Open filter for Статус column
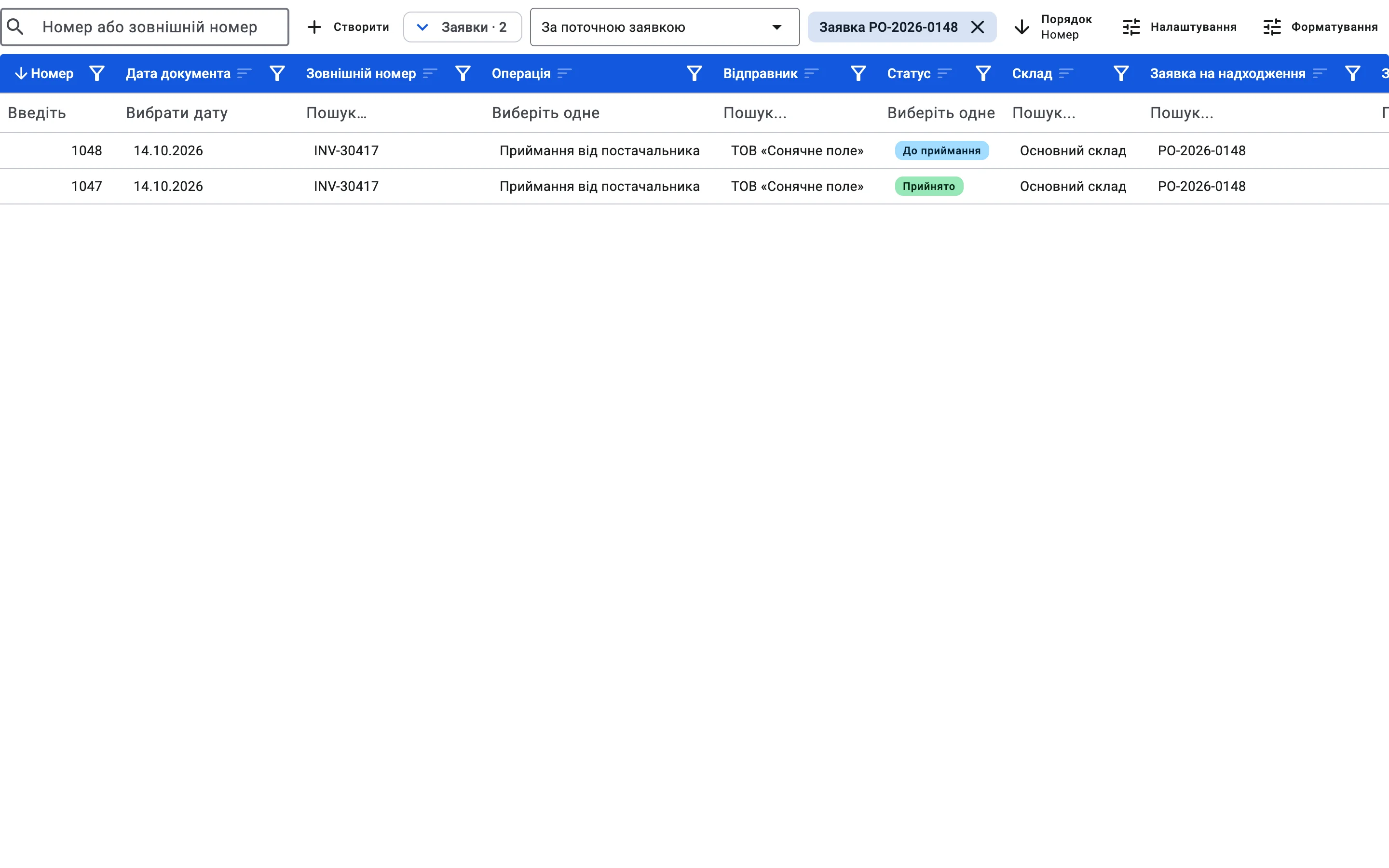 983,73
